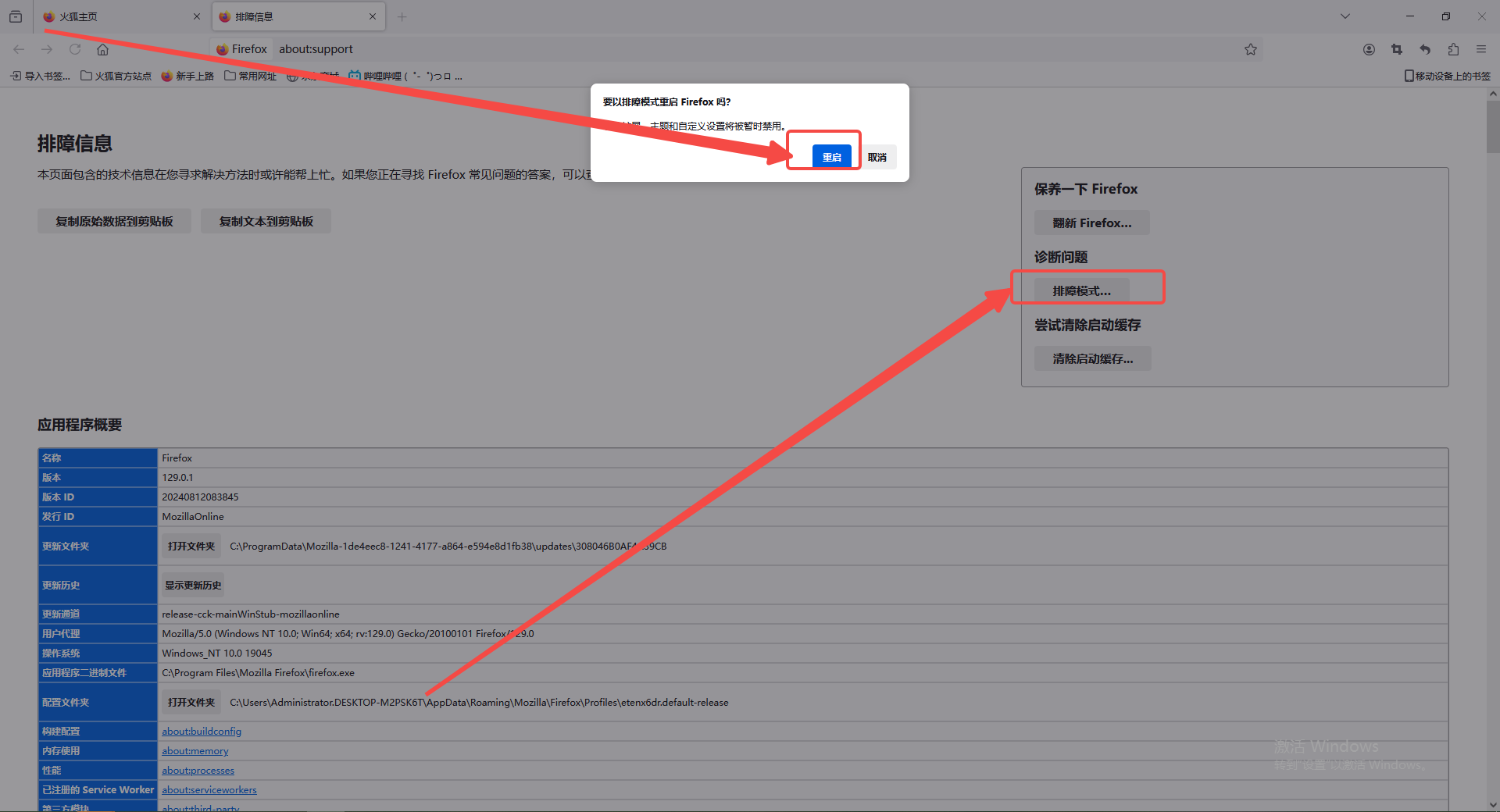Bookmark this page with the star icon

pyautogui.click(x=1251, y=49)
